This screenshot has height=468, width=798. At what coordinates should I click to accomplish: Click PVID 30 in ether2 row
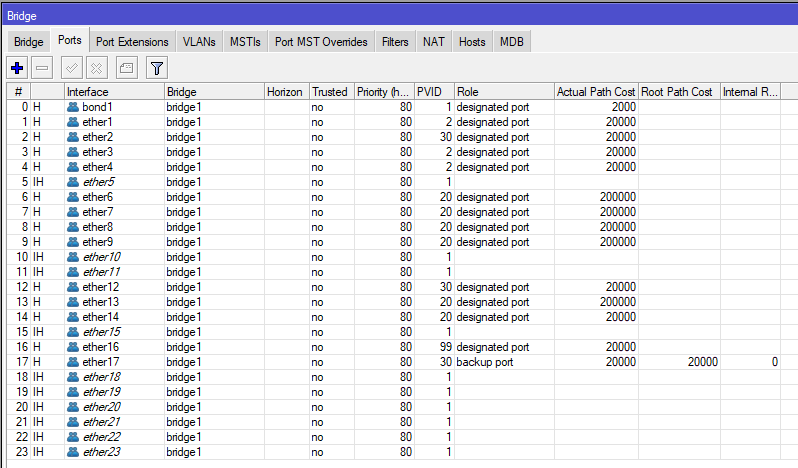(x=446, y=137)
